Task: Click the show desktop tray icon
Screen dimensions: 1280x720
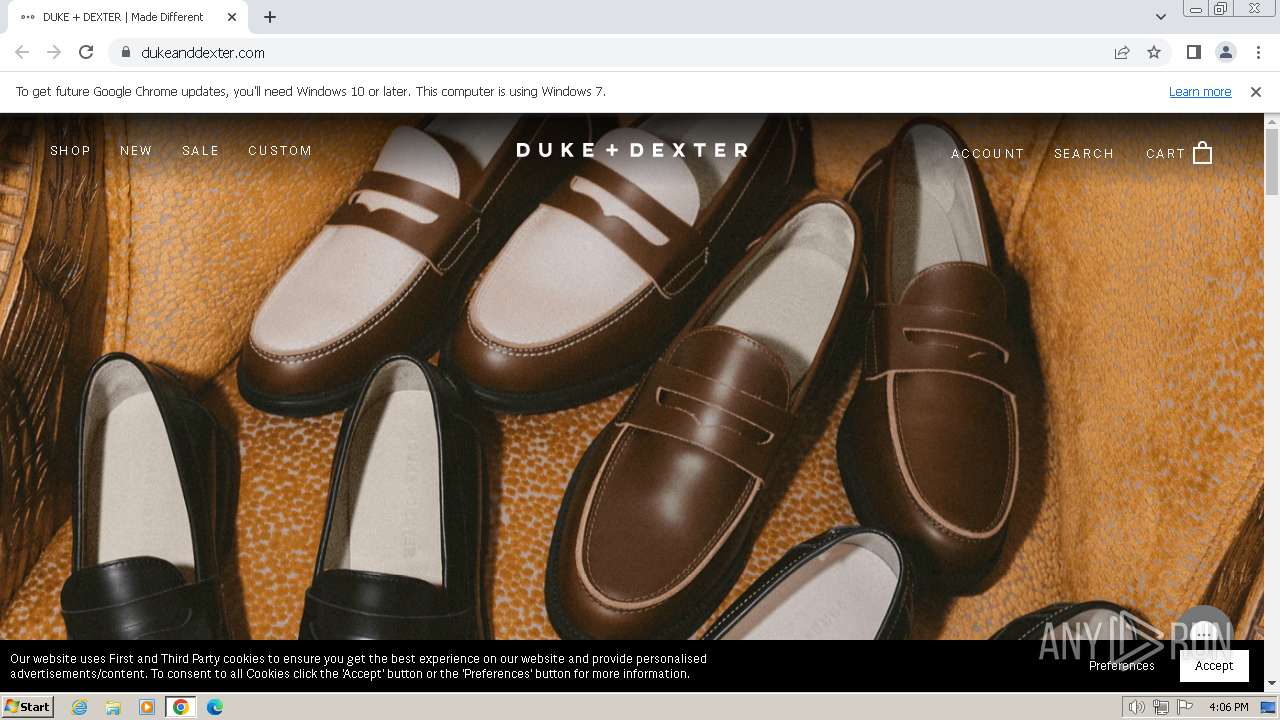Action: coord(1268,707)
